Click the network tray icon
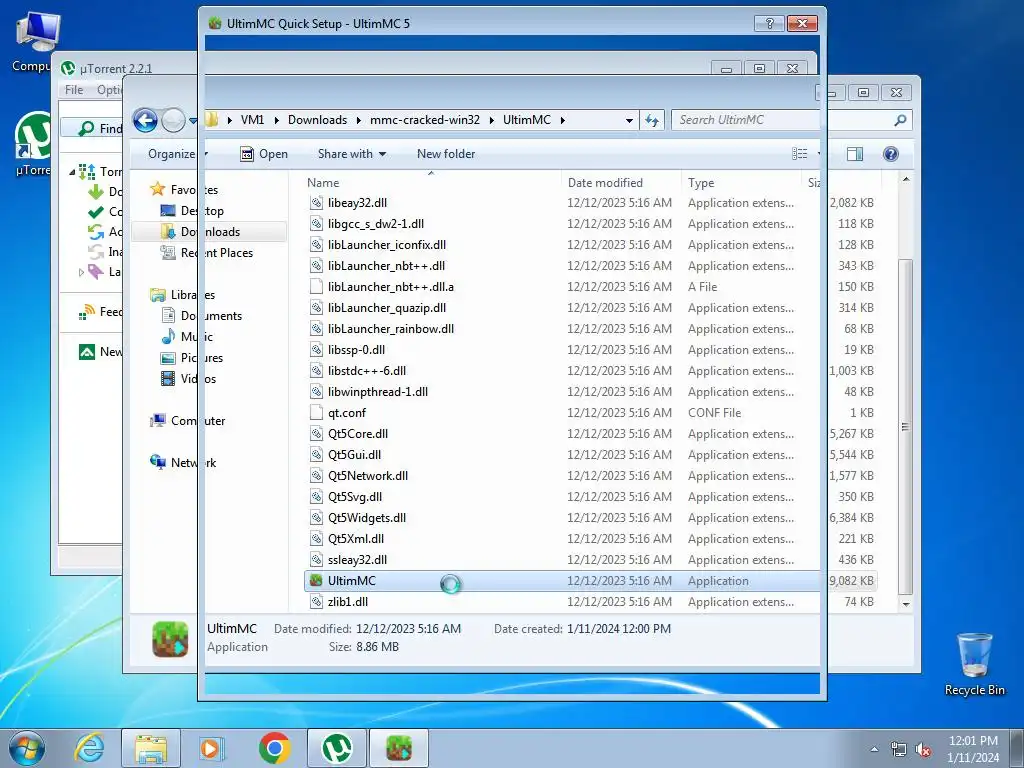The height and width of the screenshot is (768, 1024). tap(899, 750)
